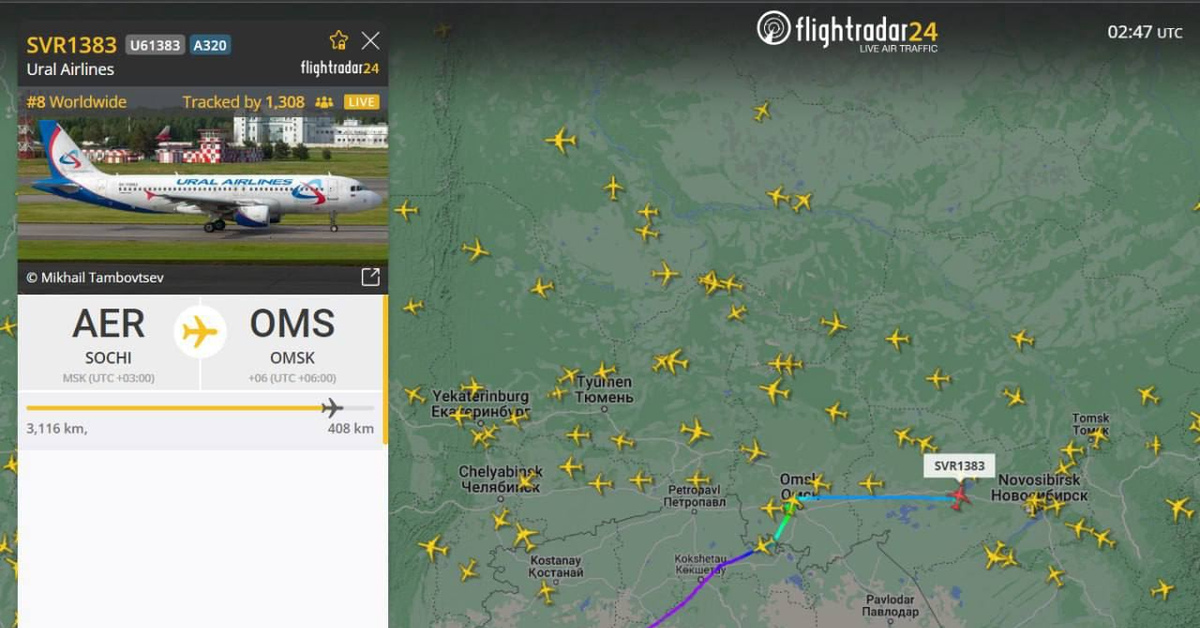The width and height of the screenshot is (1200, 628).
Task: Select the SVR1383 map label
Action: point(959,466)
